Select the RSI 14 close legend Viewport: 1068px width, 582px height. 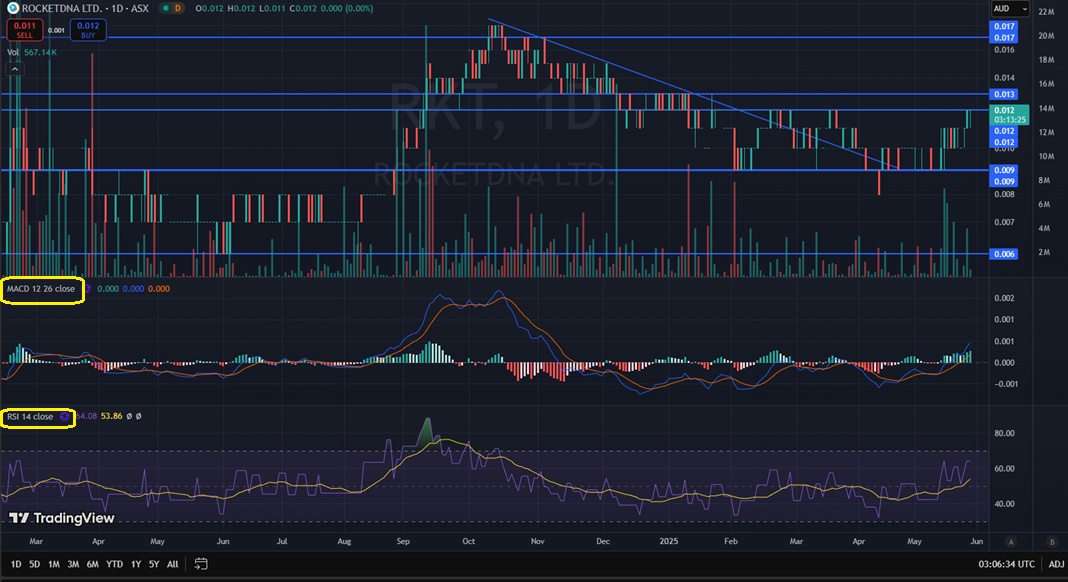[x=30, y=416]
